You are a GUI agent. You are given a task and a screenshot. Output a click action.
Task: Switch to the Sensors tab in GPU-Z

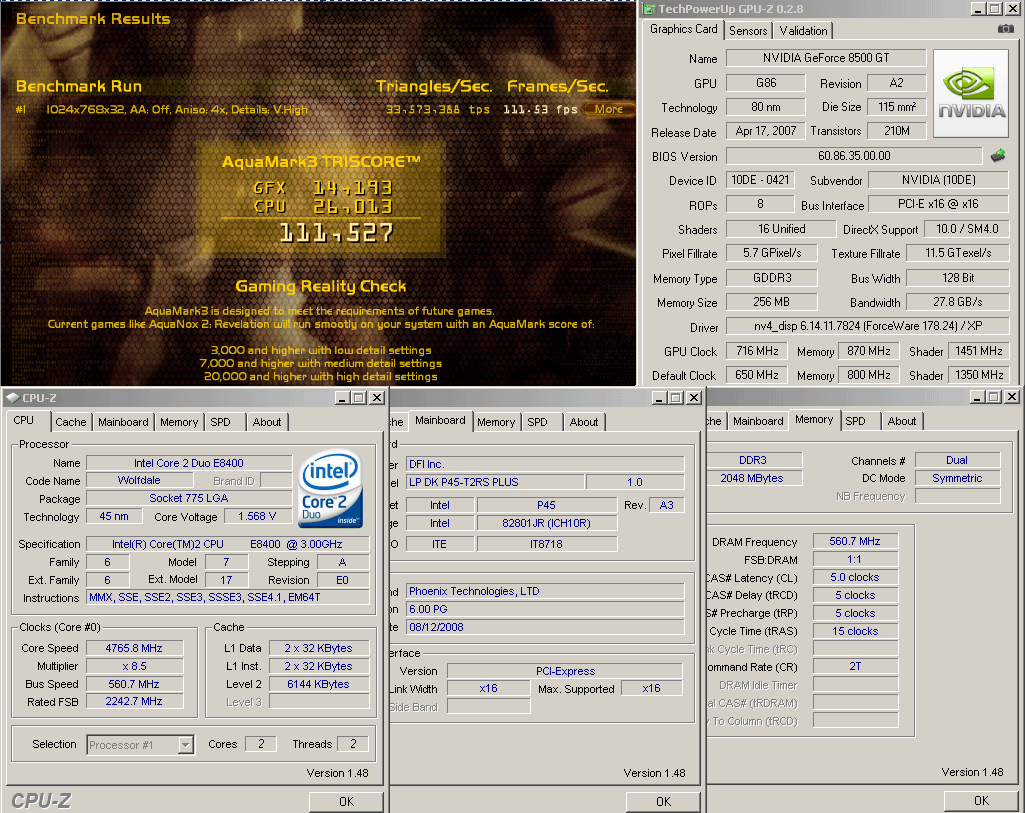tap(748, 31)
